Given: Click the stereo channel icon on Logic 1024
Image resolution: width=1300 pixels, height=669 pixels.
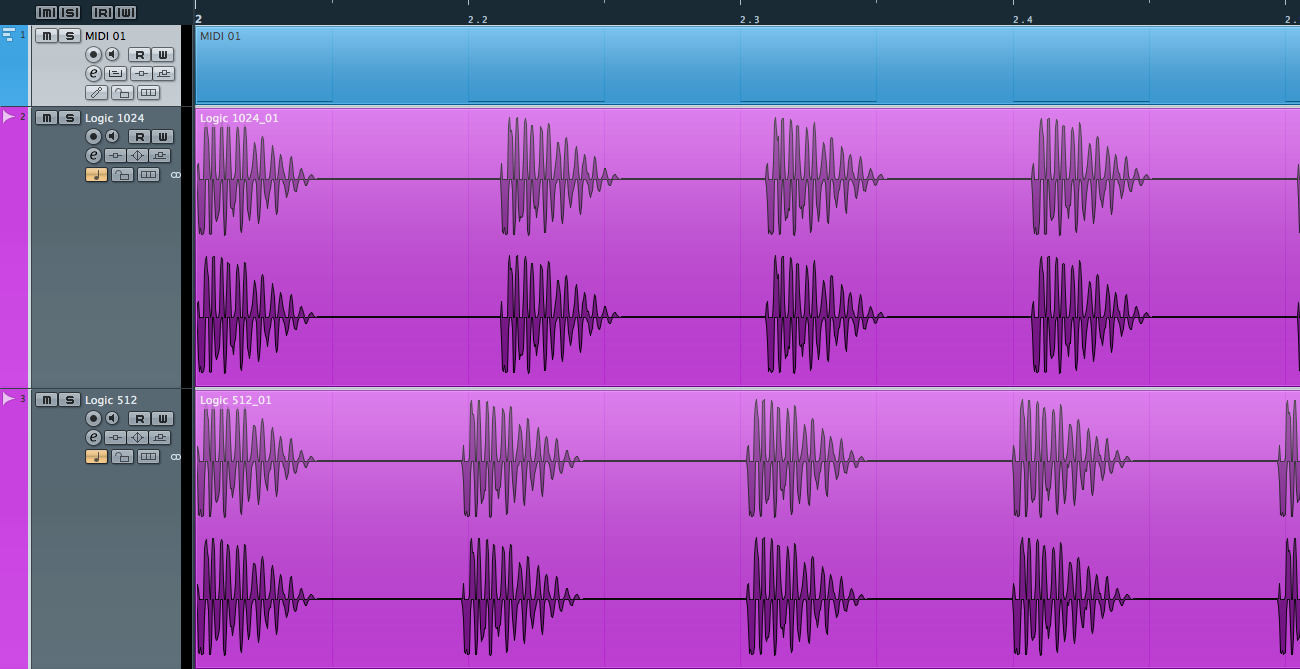Looking at the screenshot, I should point(176,175).
